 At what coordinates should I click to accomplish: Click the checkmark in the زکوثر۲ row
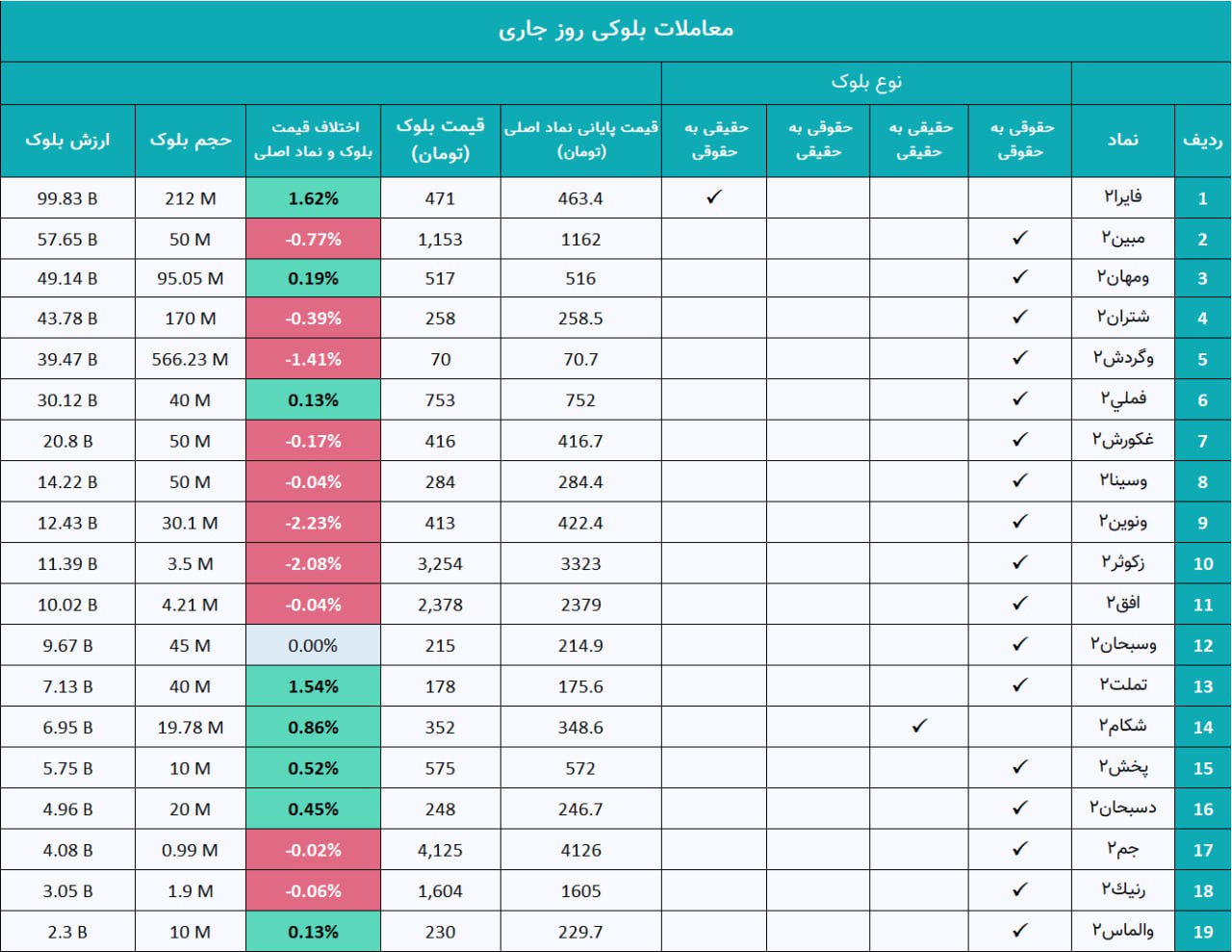click(x=1020, y=563)
